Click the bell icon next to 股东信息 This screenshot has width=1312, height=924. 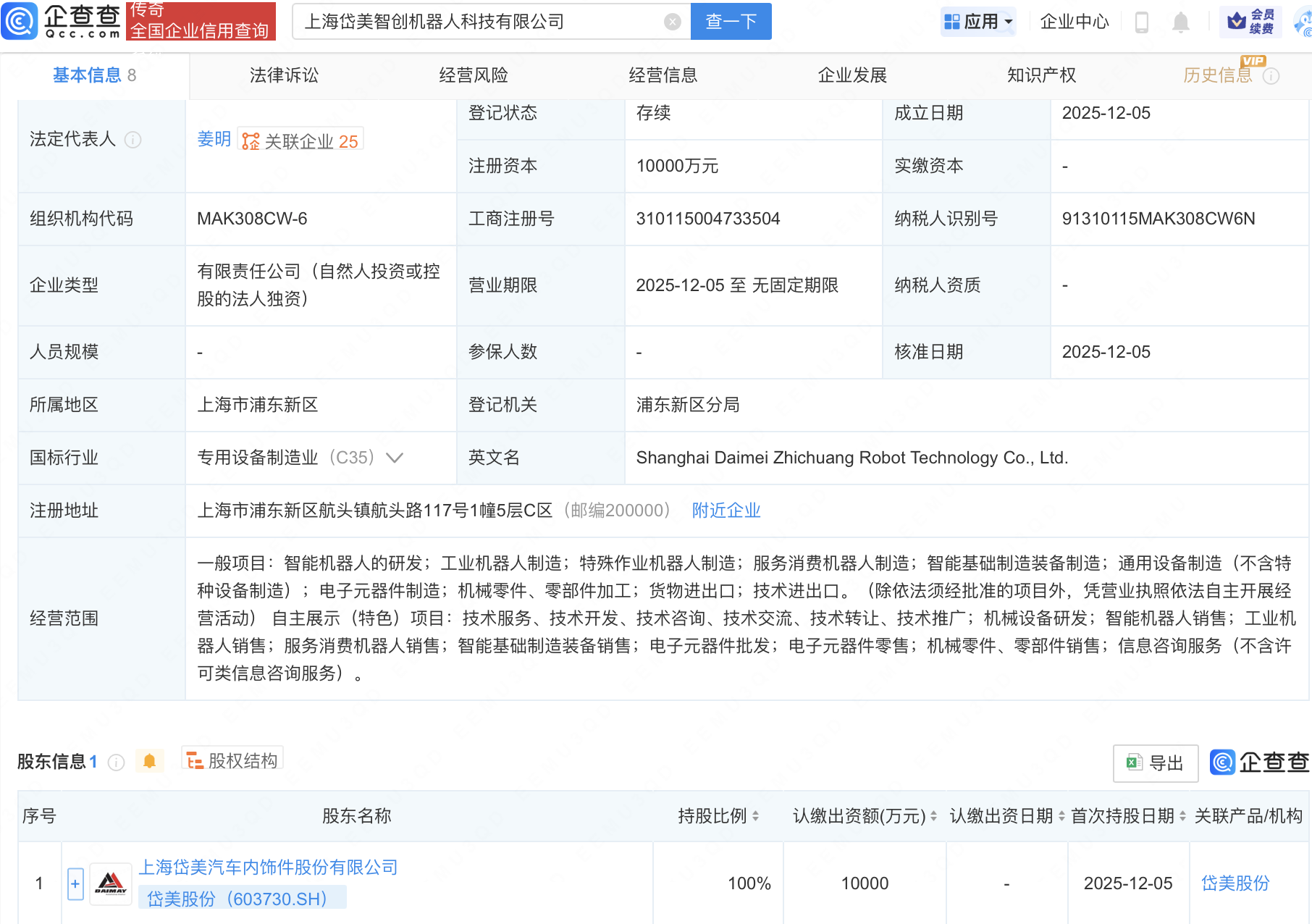150,761
